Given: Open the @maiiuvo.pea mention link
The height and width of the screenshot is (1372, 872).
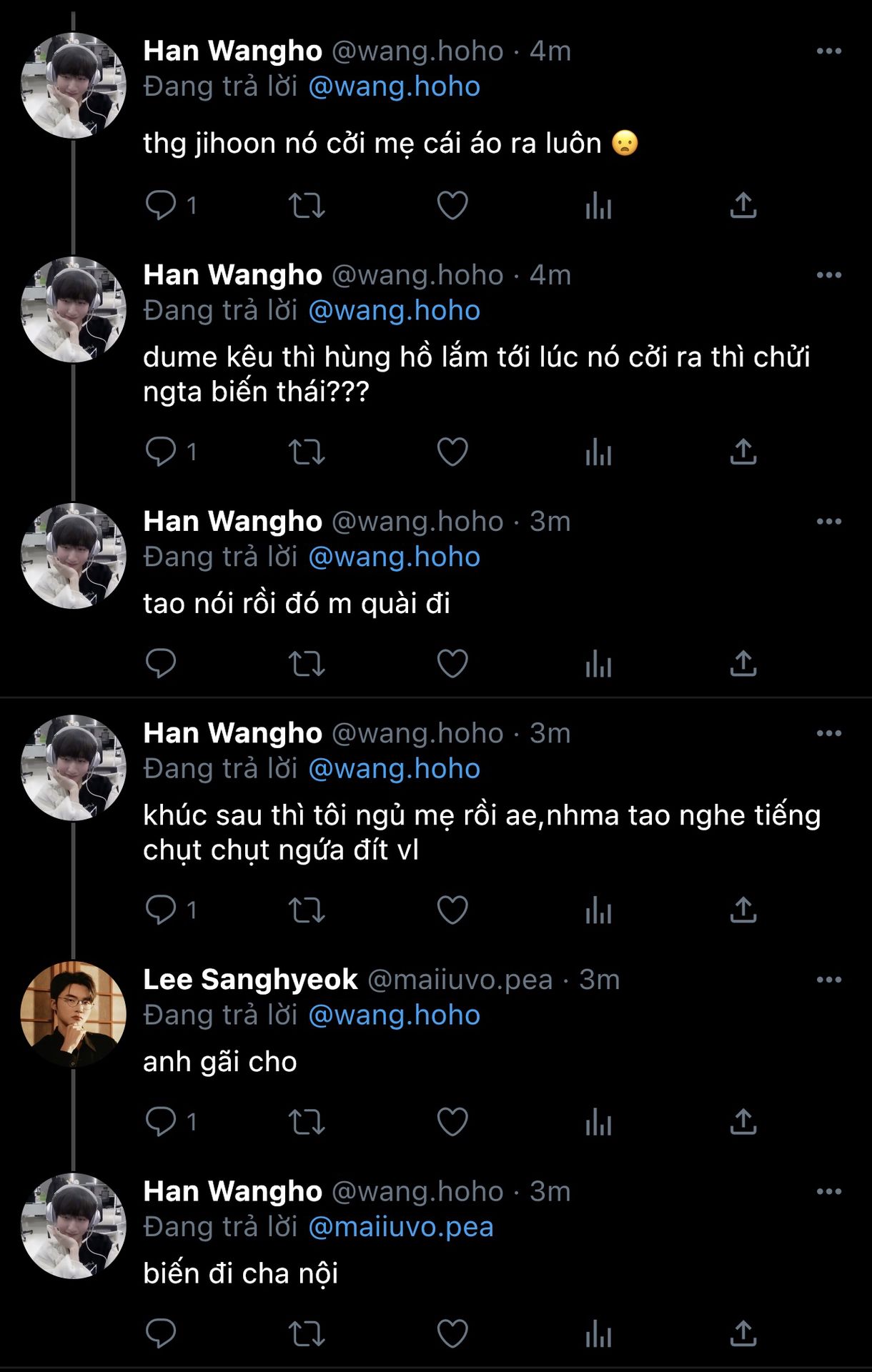Looking at the screenshot, I should pyautogui.click(x=400, y=1227).
